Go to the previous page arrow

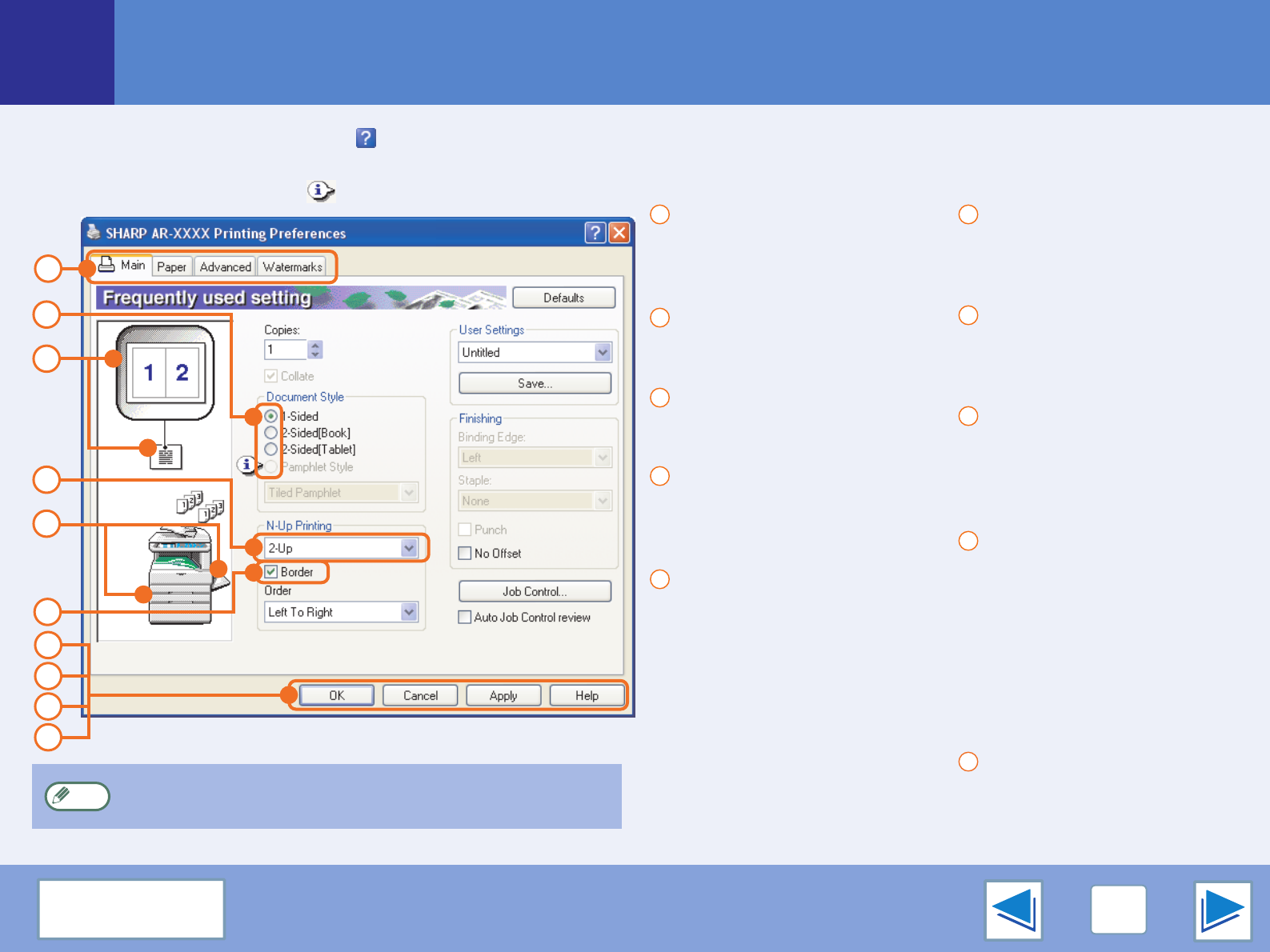[x=1014, y=910]
